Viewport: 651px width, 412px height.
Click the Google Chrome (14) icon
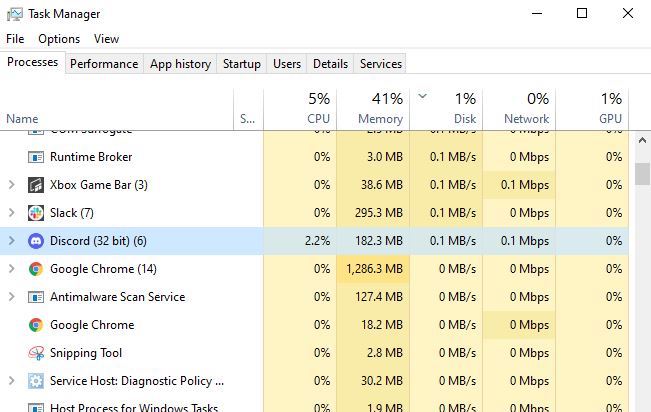[x=36, y=269]
